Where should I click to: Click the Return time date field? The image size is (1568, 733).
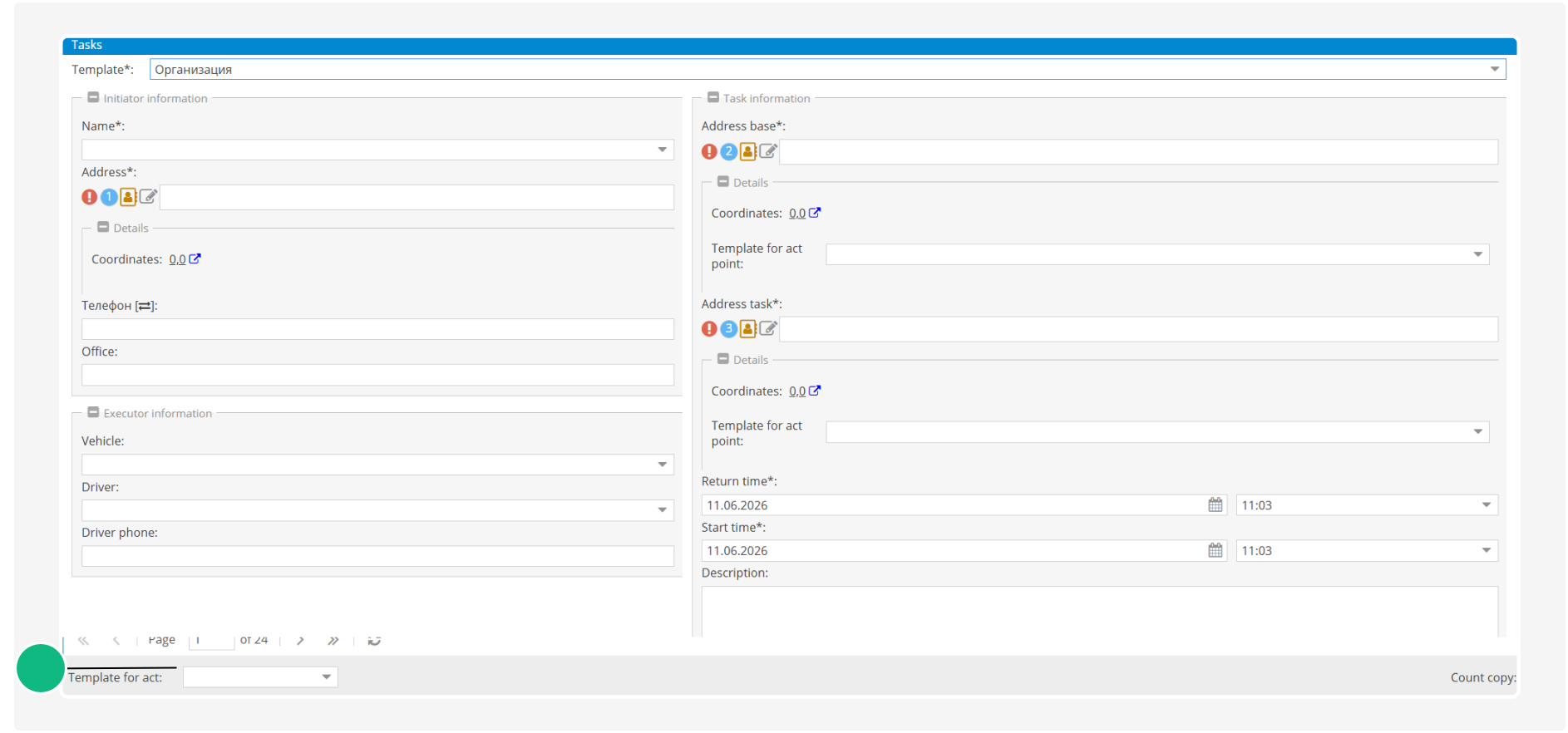[x=954, y=505]
